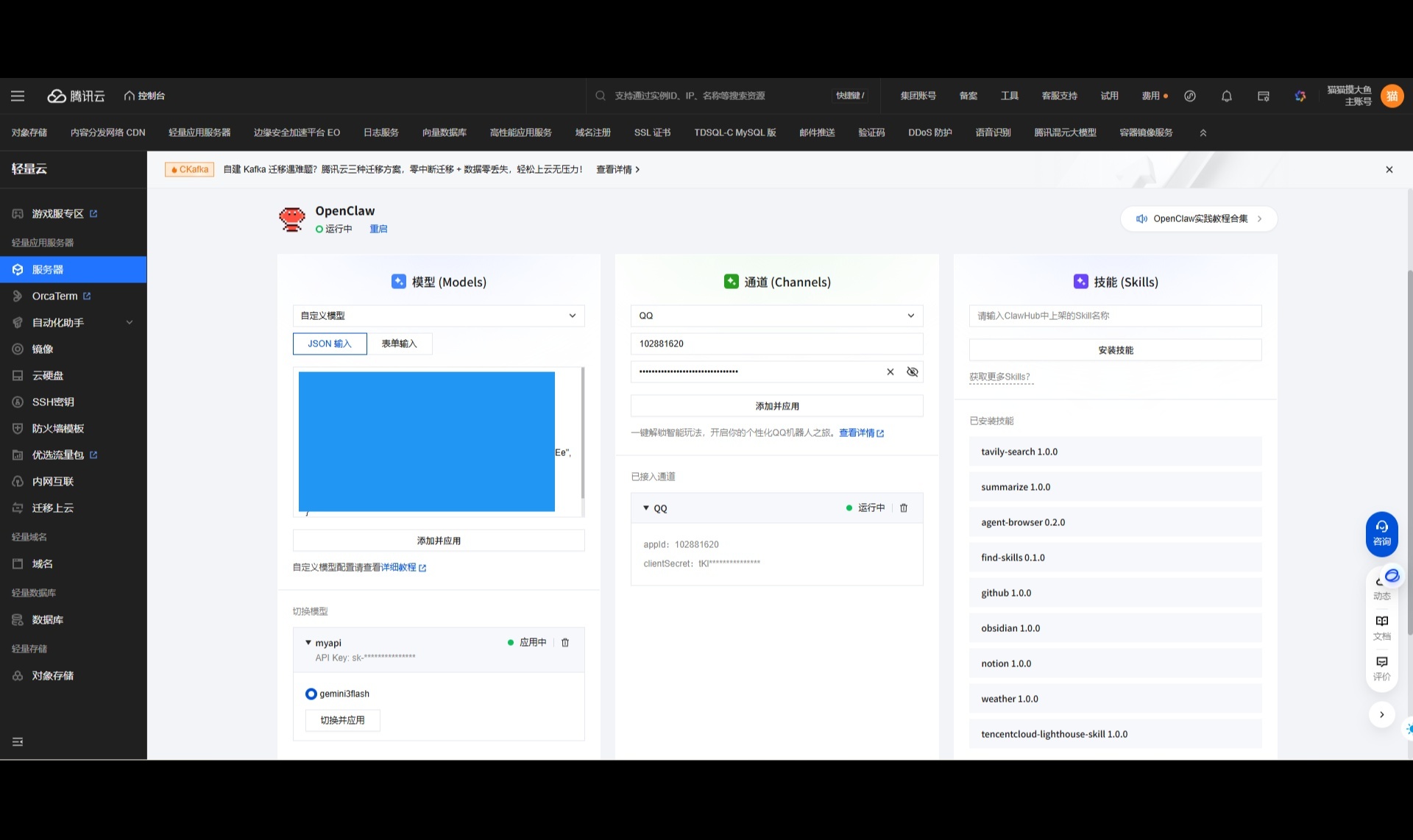The image size is (1413, 840).
Task: Delete the myapi model with trash icon
Action: click(x=565, y=642)
